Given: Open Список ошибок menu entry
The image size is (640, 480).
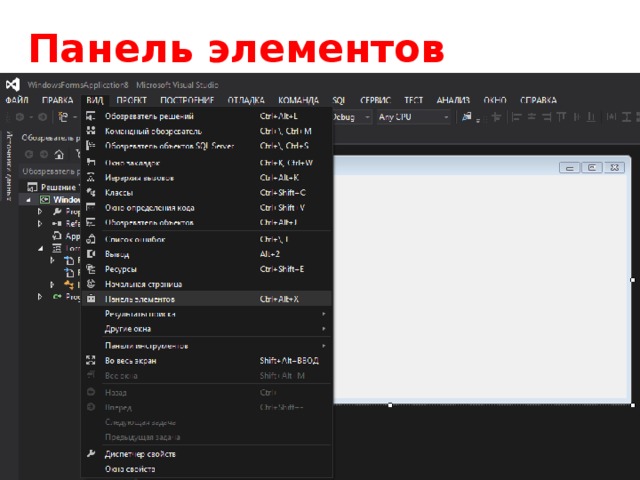Looking at the screenshot, I should tap(207, 239).
